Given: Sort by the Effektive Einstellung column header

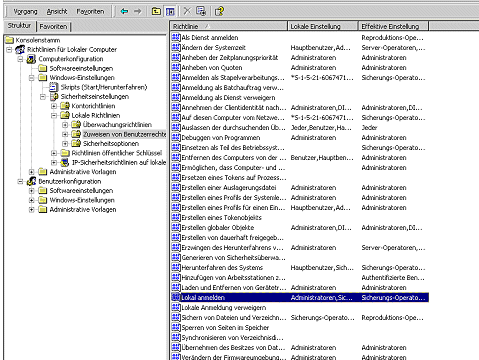Looking at the screenshot, I should 393,26.
